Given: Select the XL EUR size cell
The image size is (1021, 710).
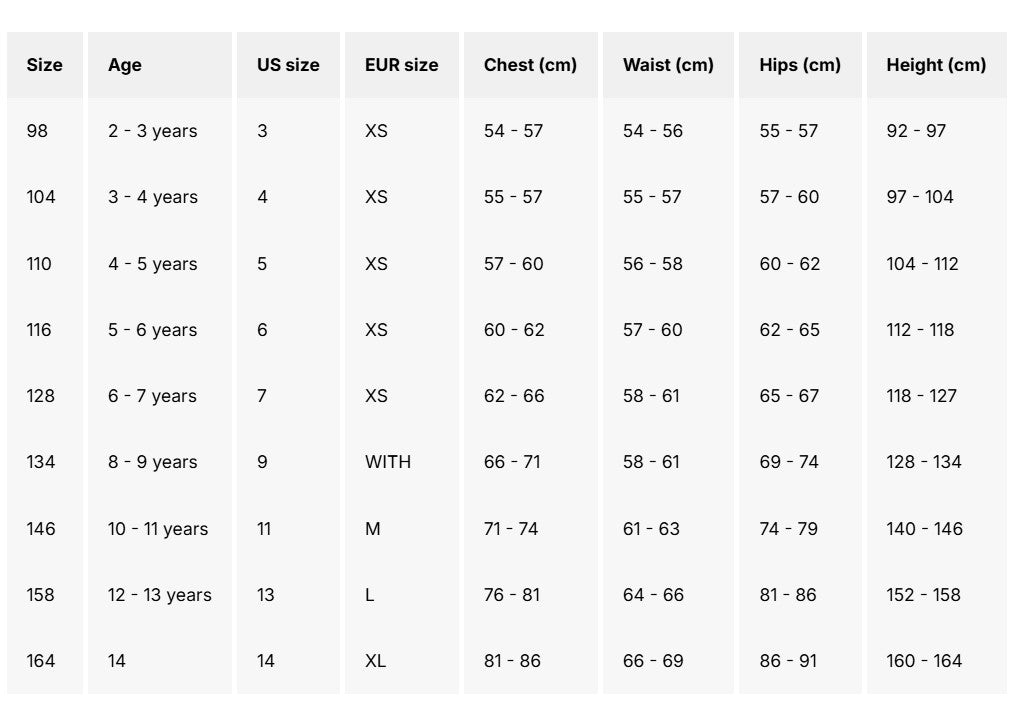Looking at the screenshot, I should tap(375, 661).
